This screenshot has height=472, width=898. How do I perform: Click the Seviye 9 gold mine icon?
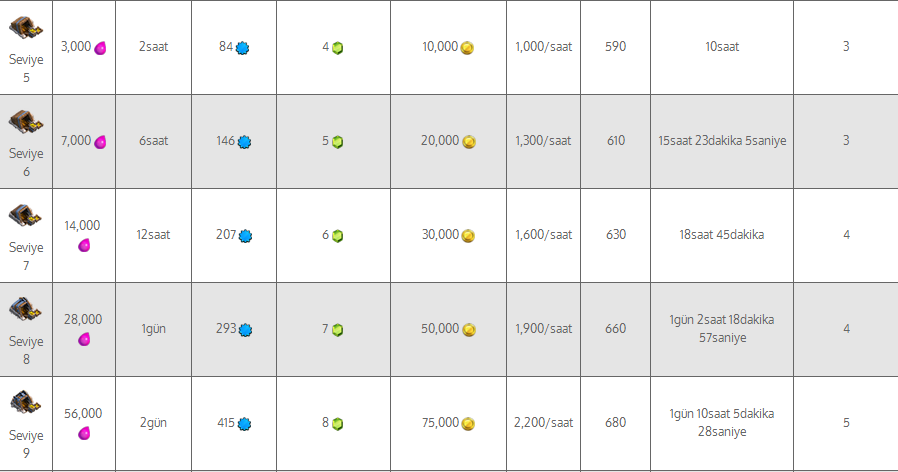(26, 403)
